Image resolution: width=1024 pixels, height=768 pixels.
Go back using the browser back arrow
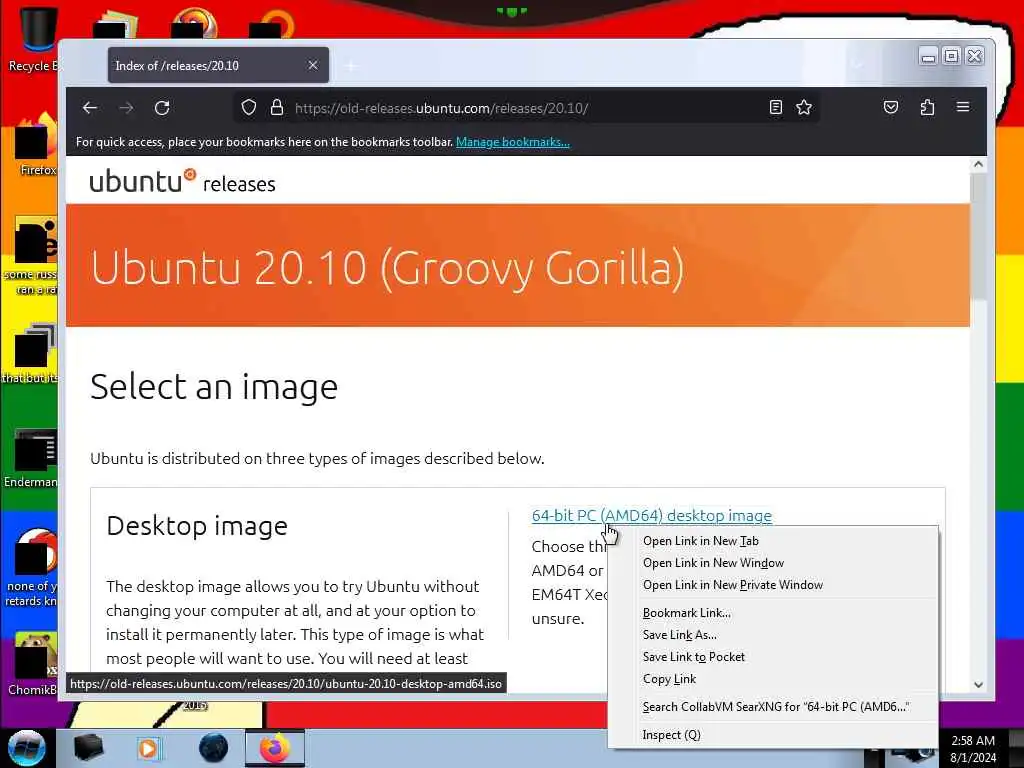(90, 108)
